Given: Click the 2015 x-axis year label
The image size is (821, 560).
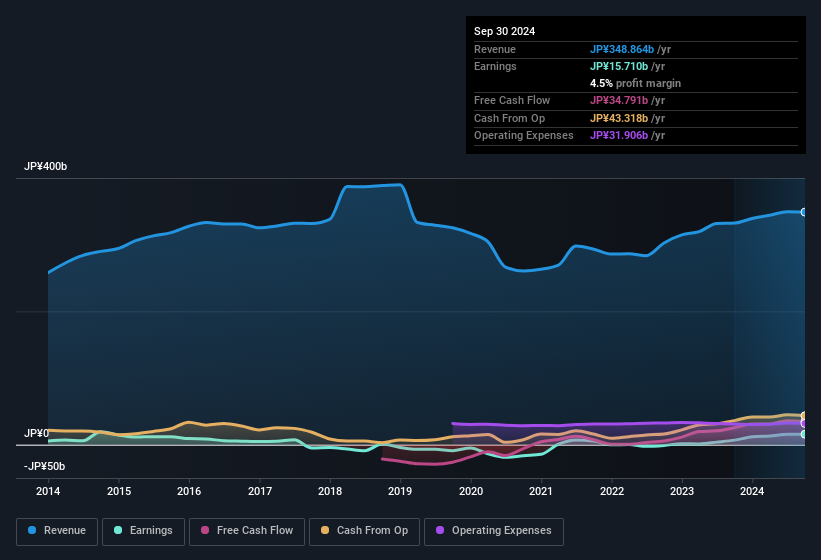Looking at the screenshot, I should pos(119,491).
